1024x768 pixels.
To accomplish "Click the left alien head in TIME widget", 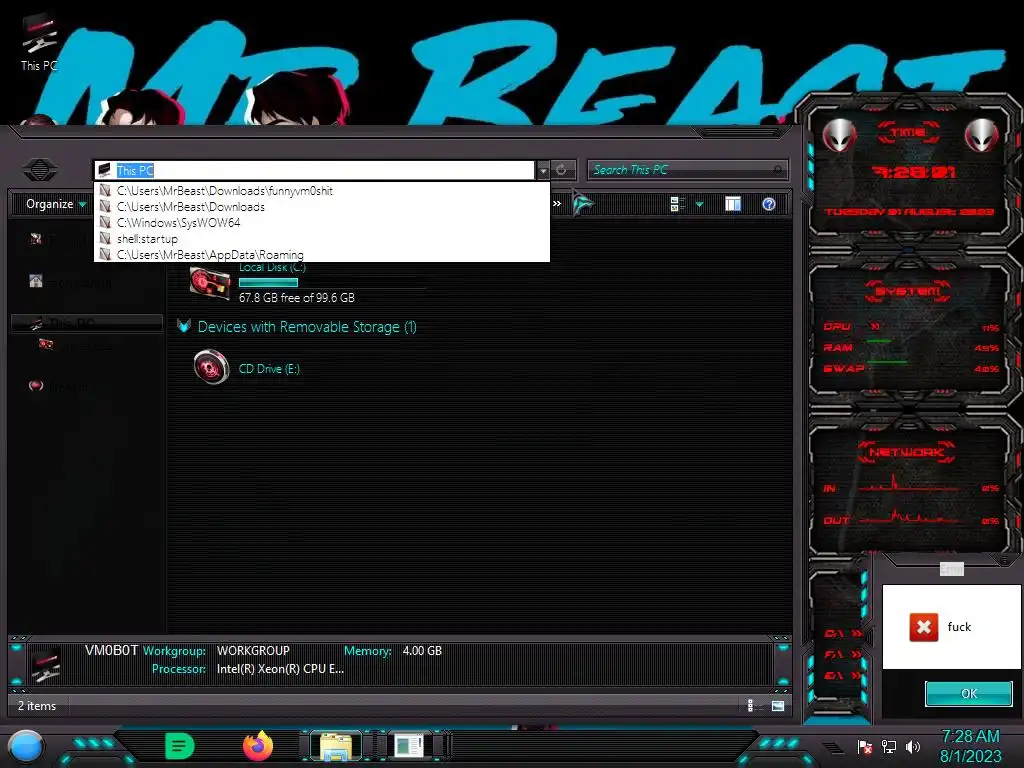I will (x=839, y=135).
